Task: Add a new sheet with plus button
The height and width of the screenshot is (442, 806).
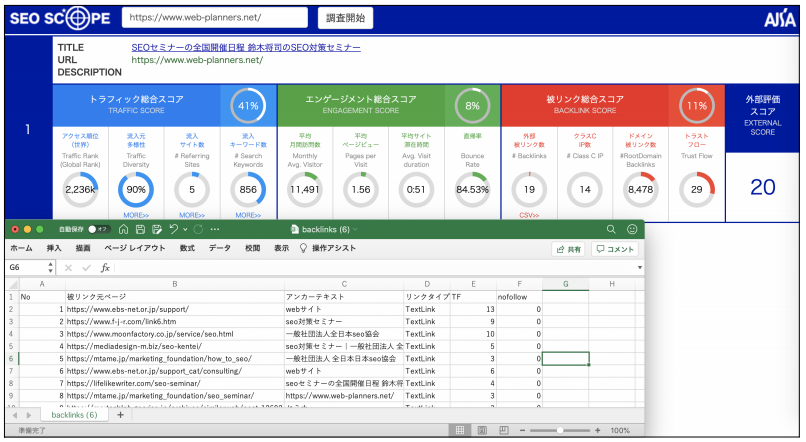Action: 120,415
